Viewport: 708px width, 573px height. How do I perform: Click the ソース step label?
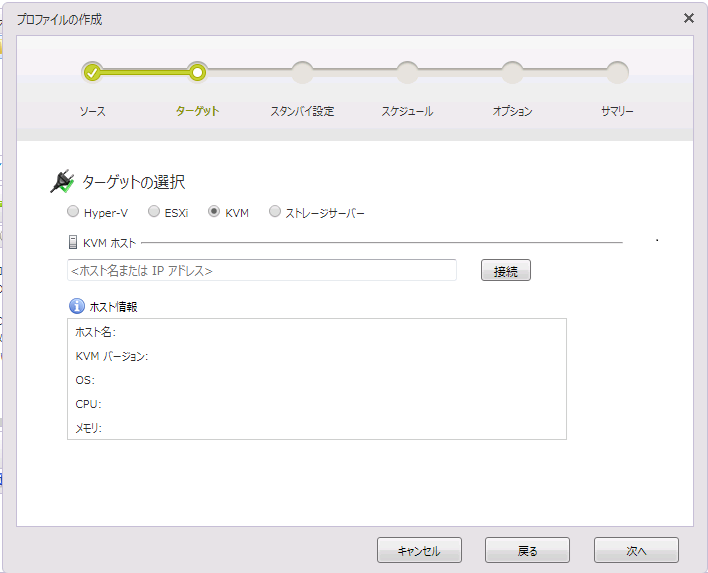click(93, 111)
